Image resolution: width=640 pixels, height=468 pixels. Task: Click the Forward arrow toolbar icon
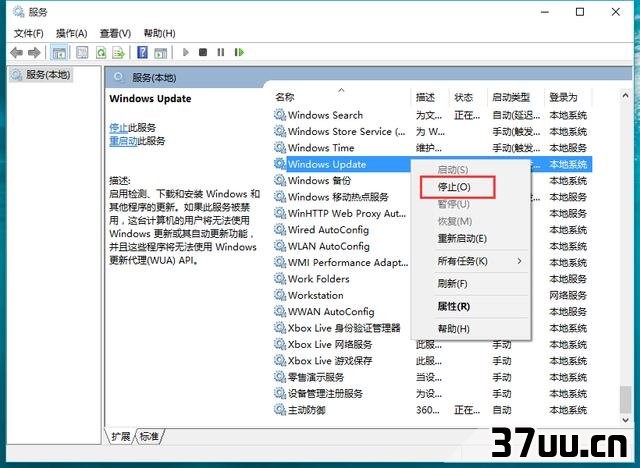tap(34, 52)
